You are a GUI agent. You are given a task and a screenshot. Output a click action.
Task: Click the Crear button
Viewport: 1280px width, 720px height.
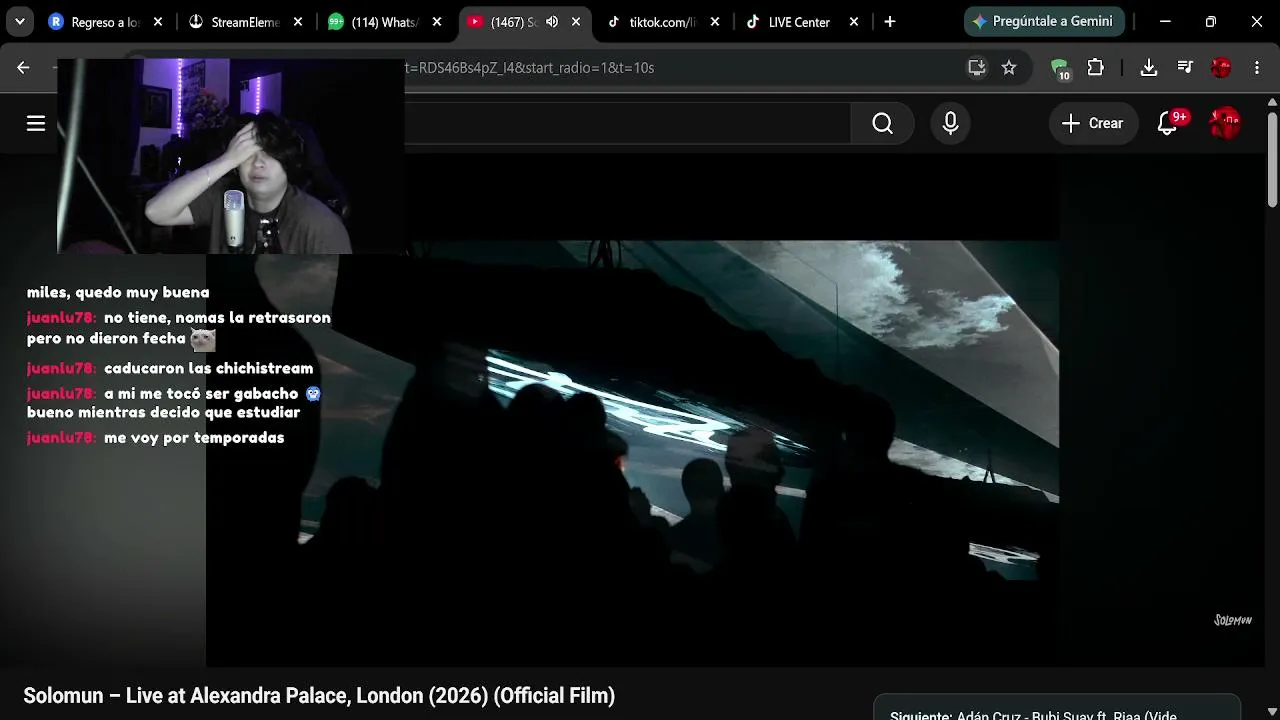[1093, 123]
